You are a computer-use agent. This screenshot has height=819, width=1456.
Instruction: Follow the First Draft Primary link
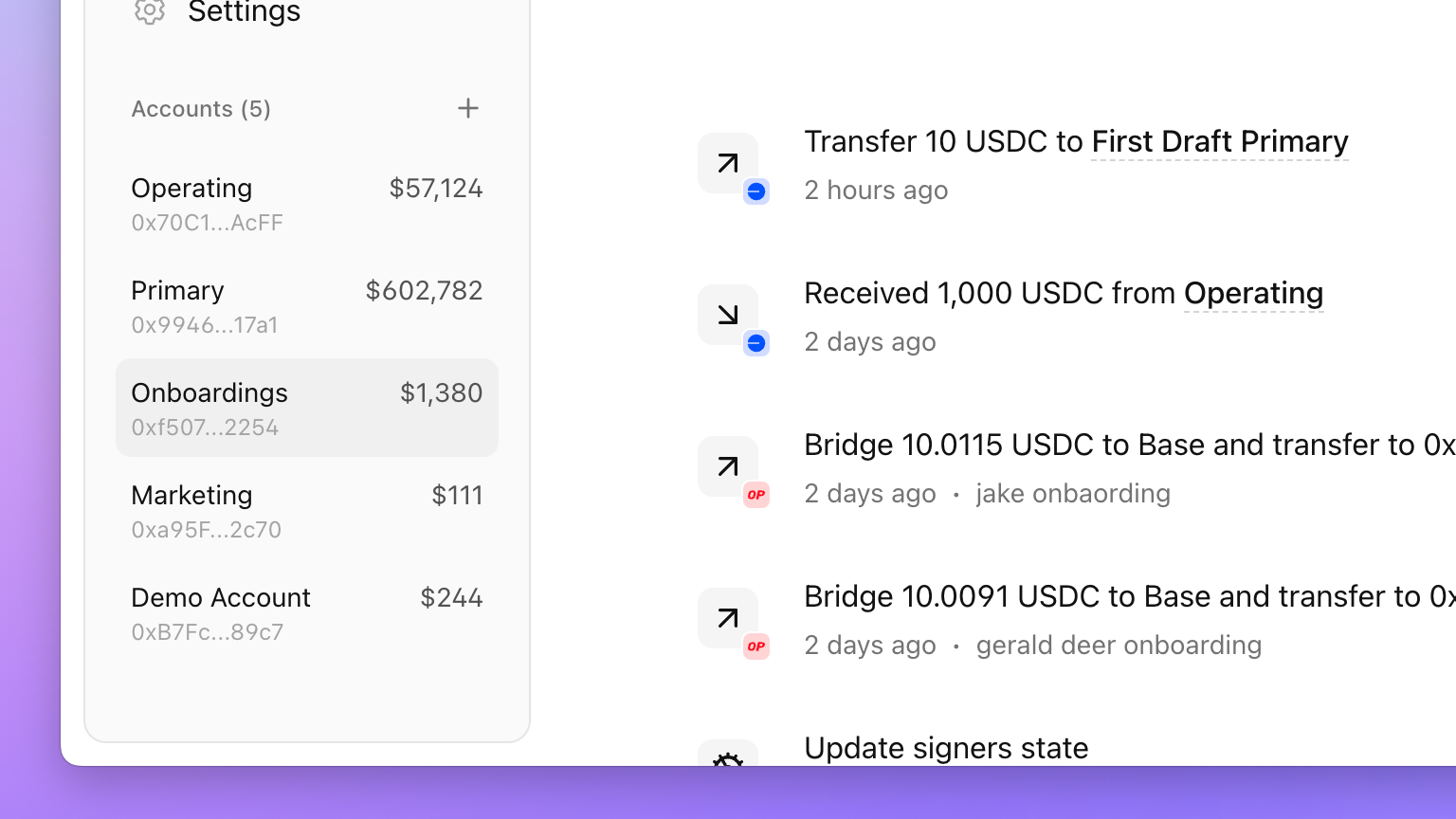[1220, 141]
